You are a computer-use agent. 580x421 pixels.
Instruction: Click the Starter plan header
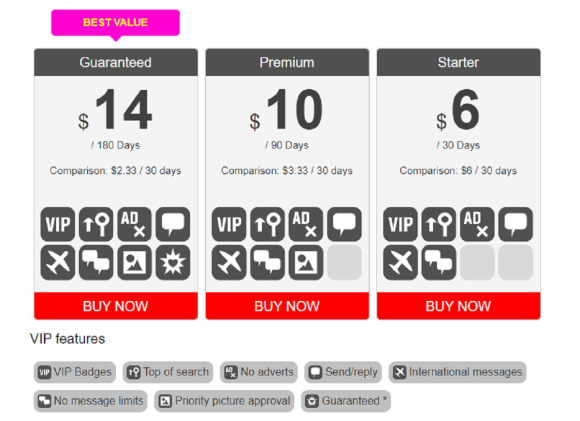pyautogui.click(x=458, y=62)
